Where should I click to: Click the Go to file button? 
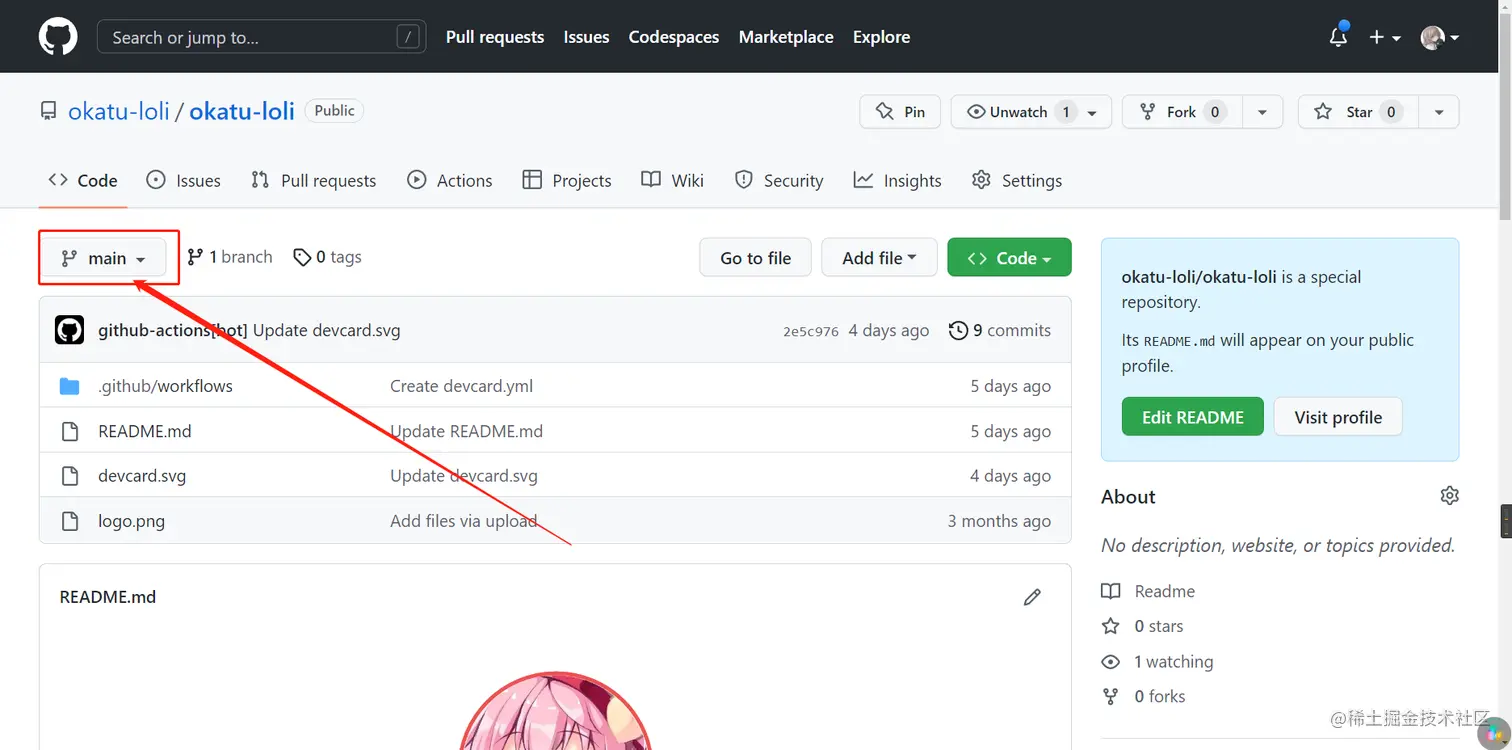pyautogui.click(x=756, y=257)
